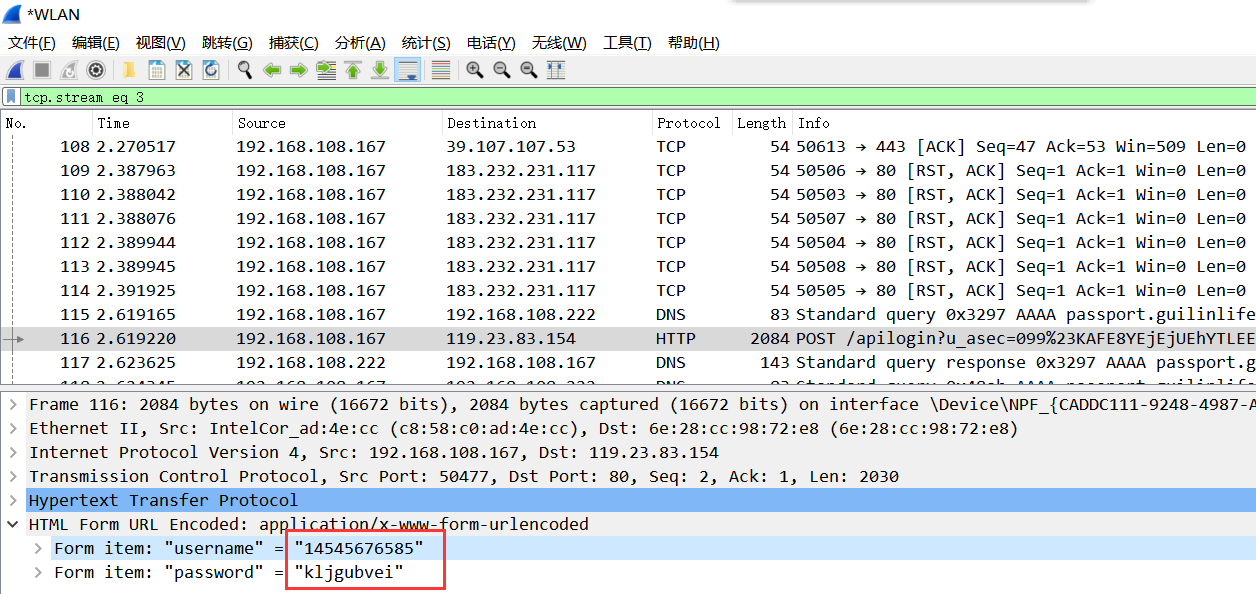Image resolution: width=1256 pixels, height=594 pixels.
Task: Open capture options gear icon
Action: (96, 70)
